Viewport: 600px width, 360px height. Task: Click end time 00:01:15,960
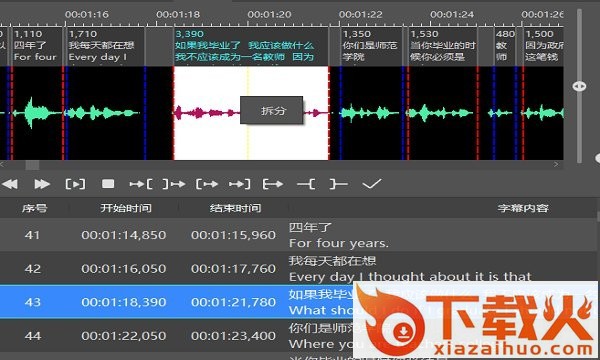click(x=233, y=235)
